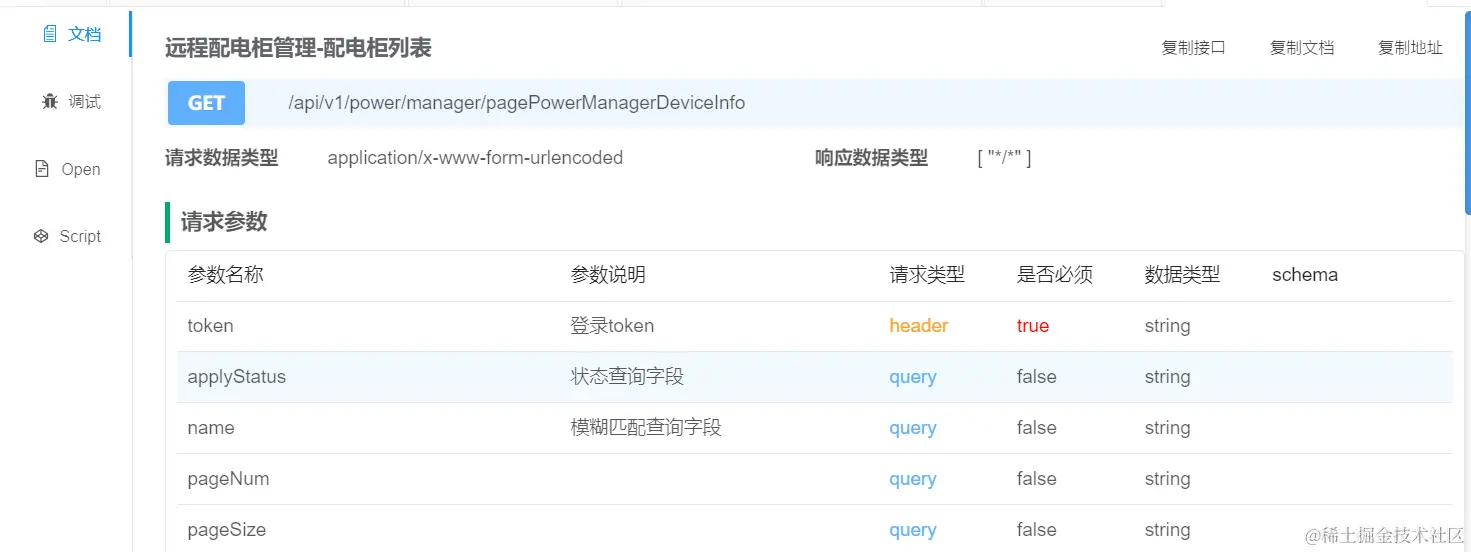Click the 登录token description cell

click(612, 326)
